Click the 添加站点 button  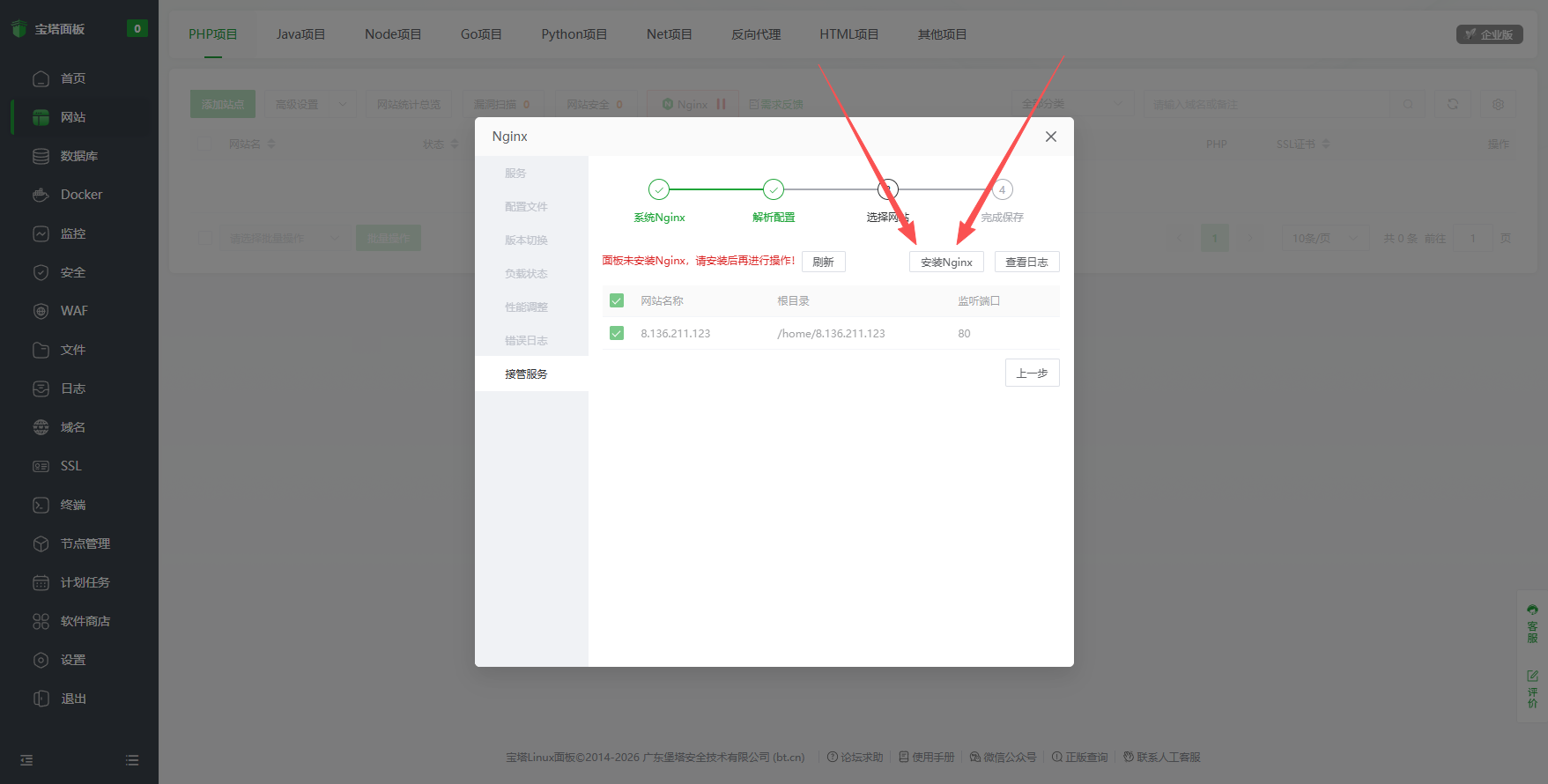(x=222, y=104)
